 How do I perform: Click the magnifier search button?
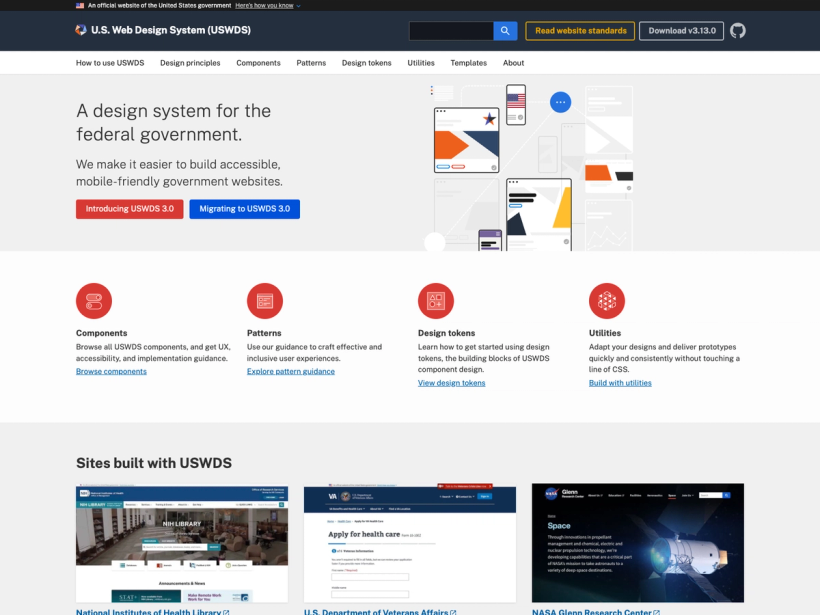pyautogui.click(x=505, y=31)
